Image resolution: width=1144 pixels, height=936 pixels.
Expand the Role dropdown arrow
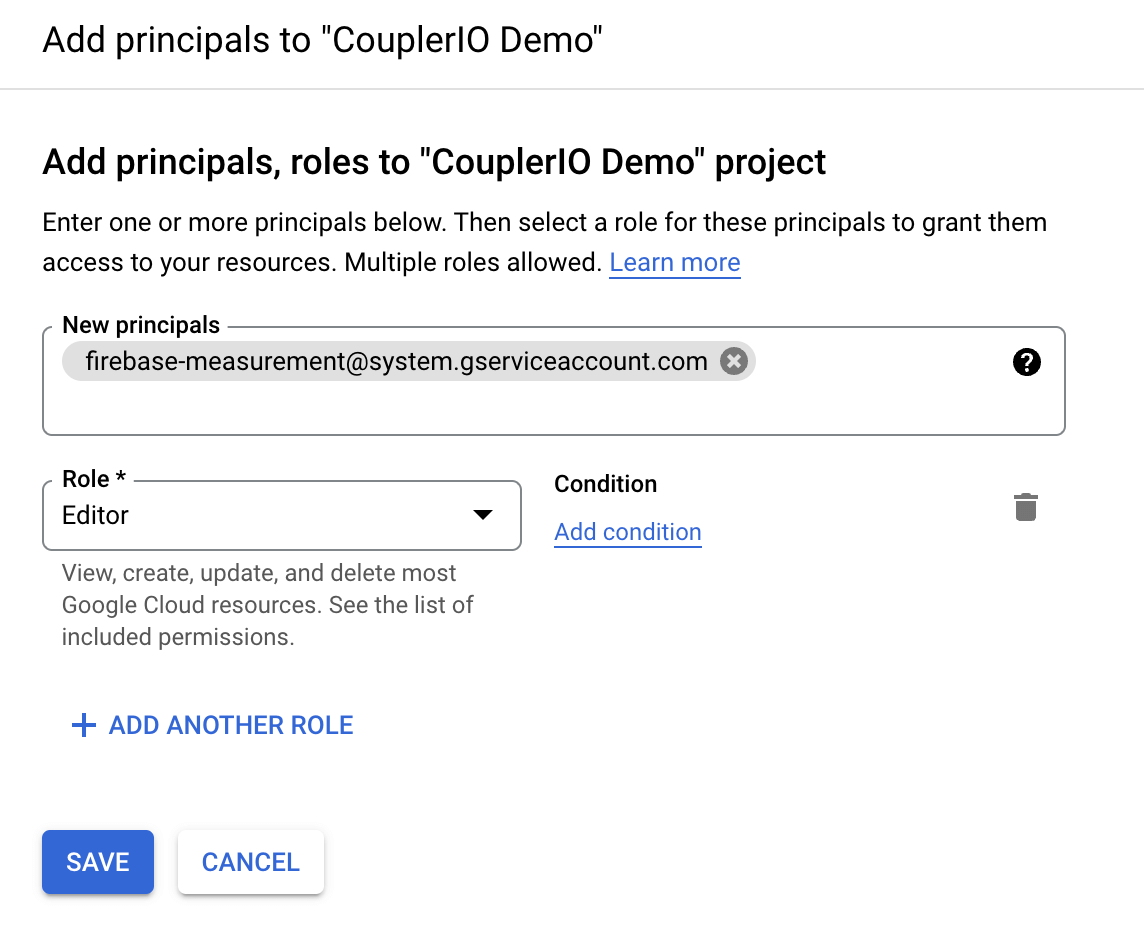click(x=482, y=515)
